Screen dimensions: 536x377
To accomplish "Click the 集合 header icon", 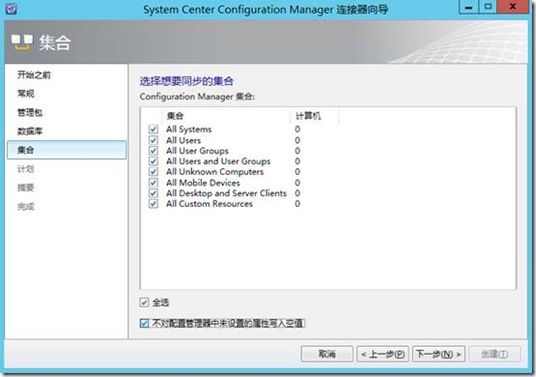I will [x=22, y=43].
